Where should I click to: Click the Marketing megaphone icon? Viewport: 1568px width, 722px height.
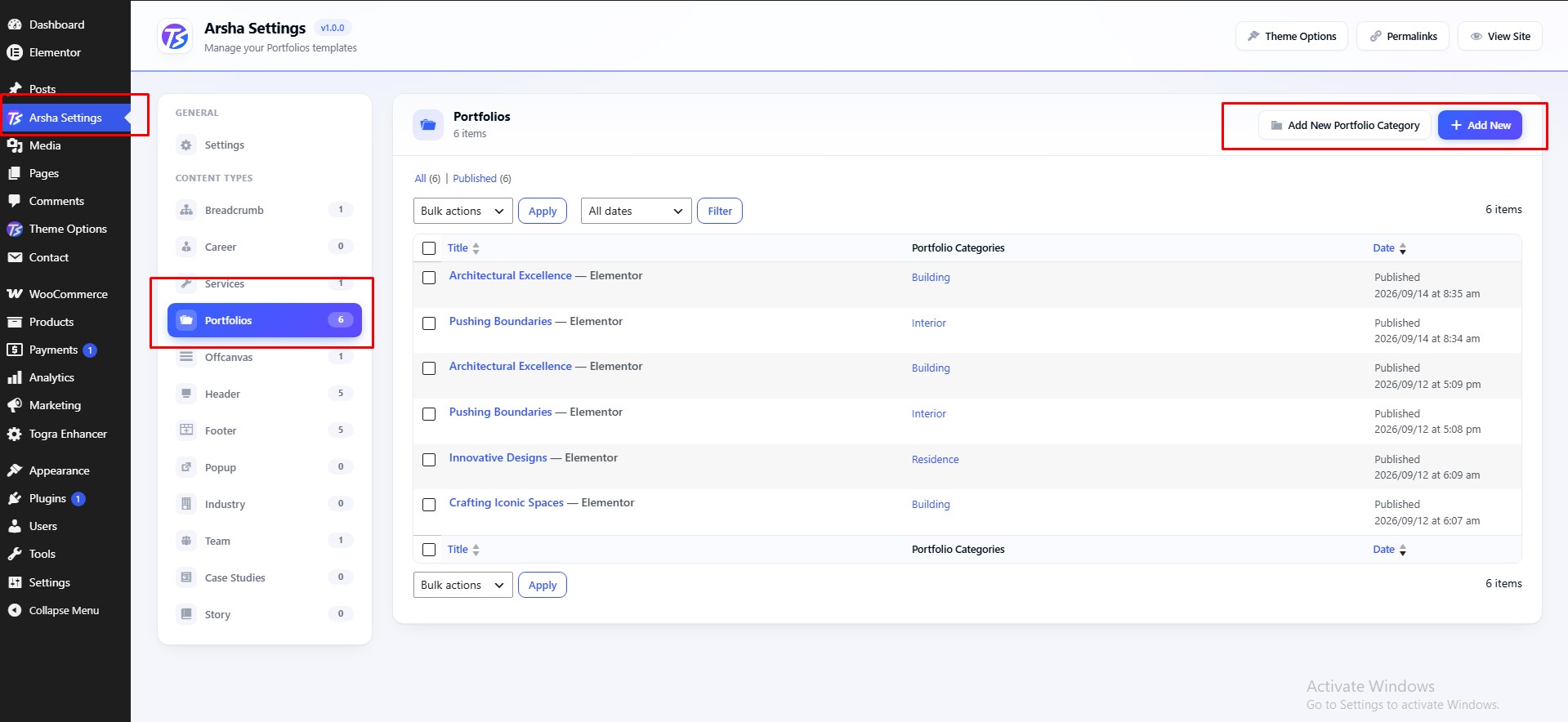coord(15,405)
